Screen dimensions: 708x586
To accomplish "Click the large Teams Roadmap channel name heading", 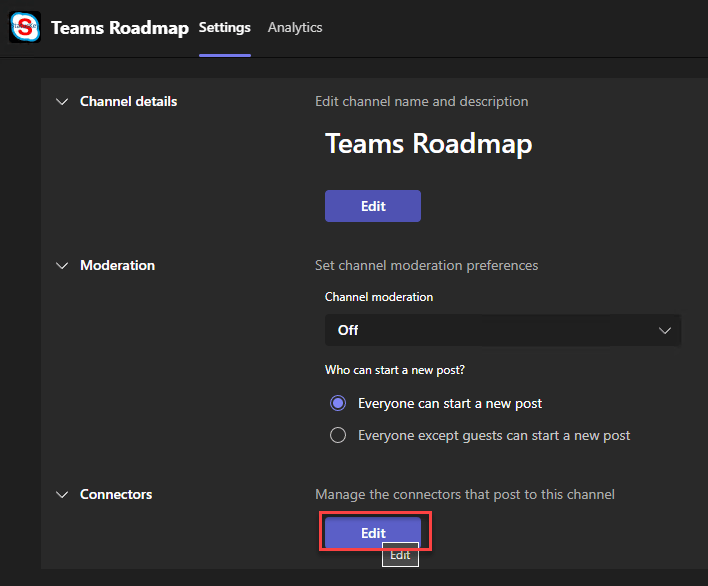I will coord(428,144).
